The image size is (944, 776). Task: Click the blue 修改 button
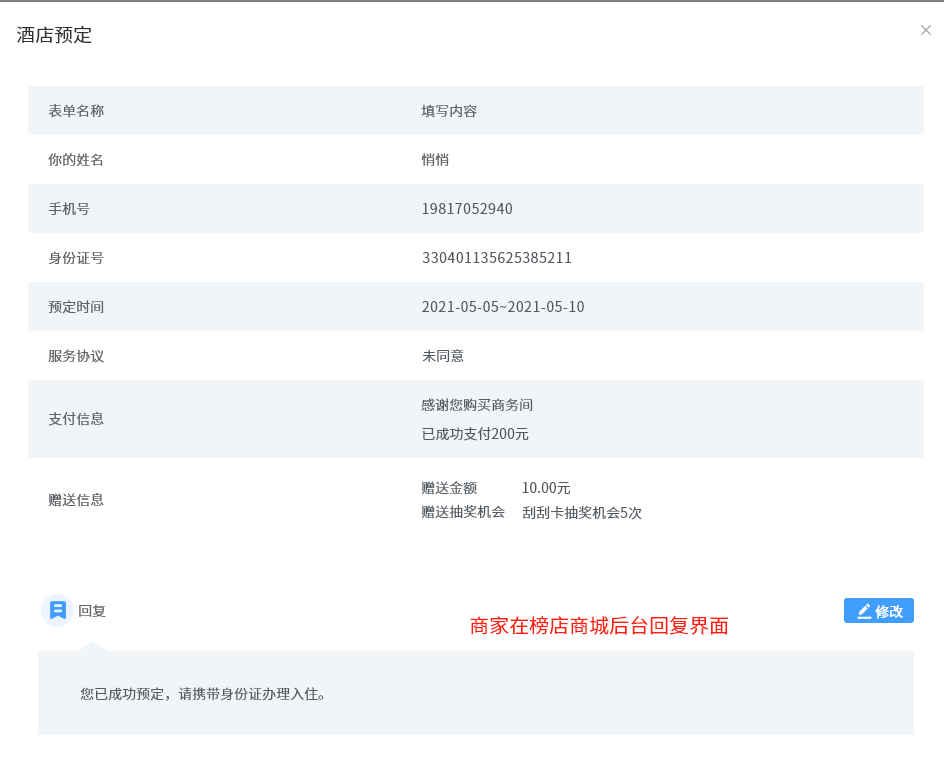click(x=878, y=610)
